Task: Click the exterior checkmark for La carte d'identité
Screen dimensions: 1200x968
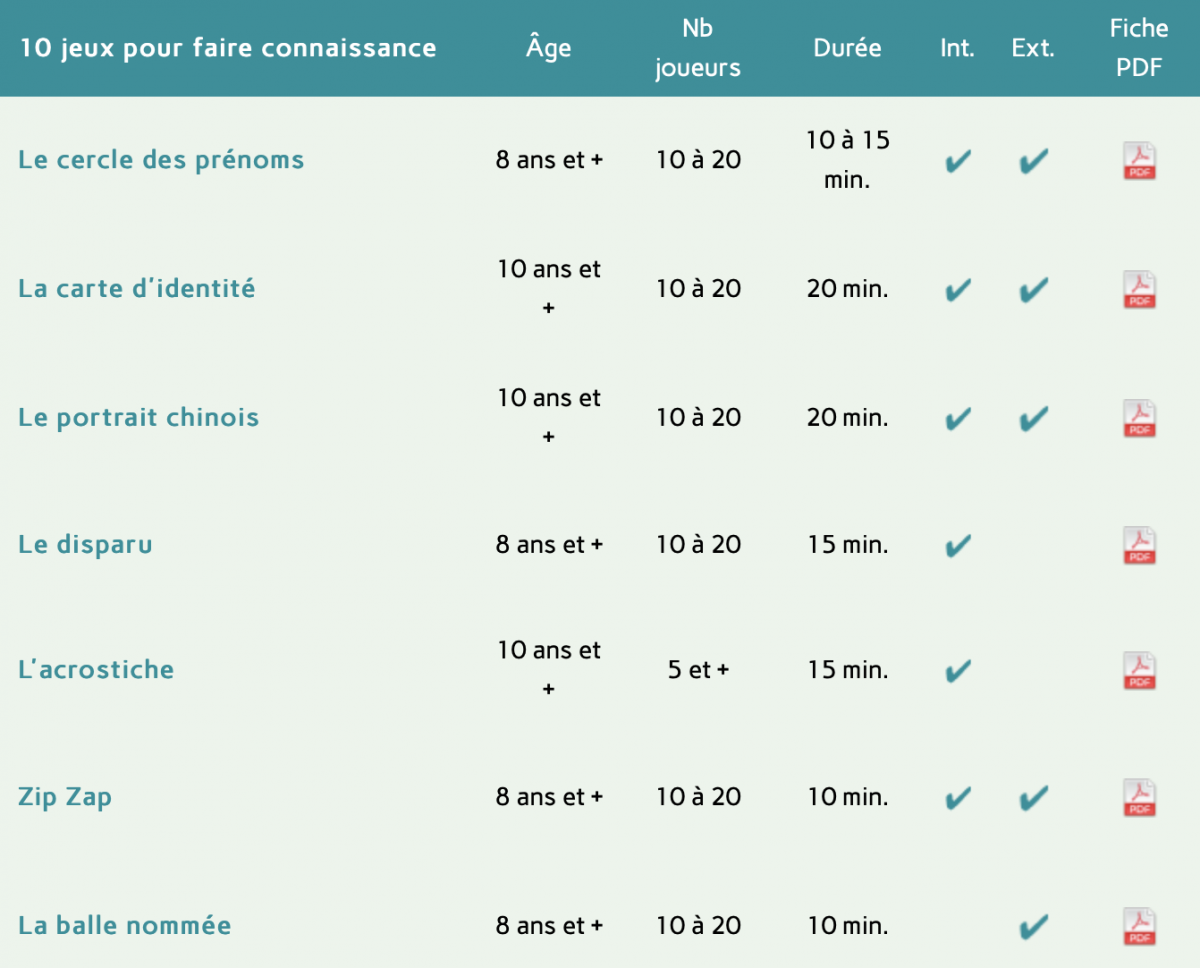Action: point(1034,290)
